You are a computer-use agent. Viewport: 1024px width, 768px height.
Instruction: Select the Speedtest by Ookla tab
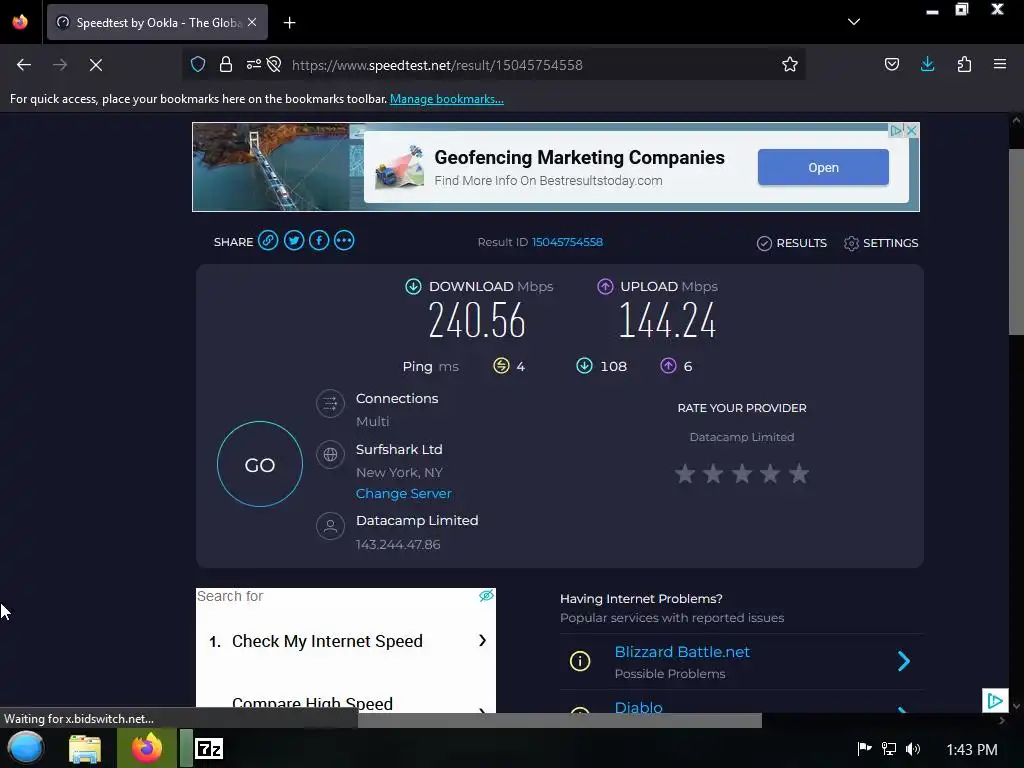157,22
